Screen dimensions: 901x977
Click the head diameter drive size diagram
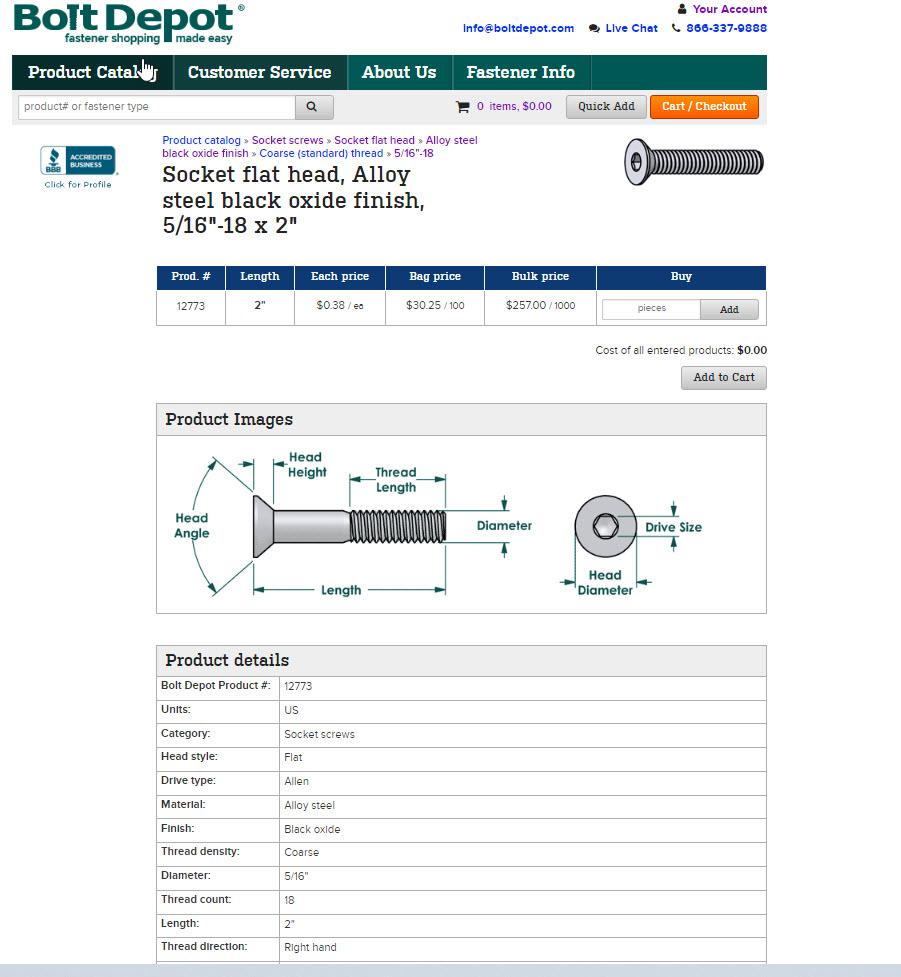(x=631, y=544)
